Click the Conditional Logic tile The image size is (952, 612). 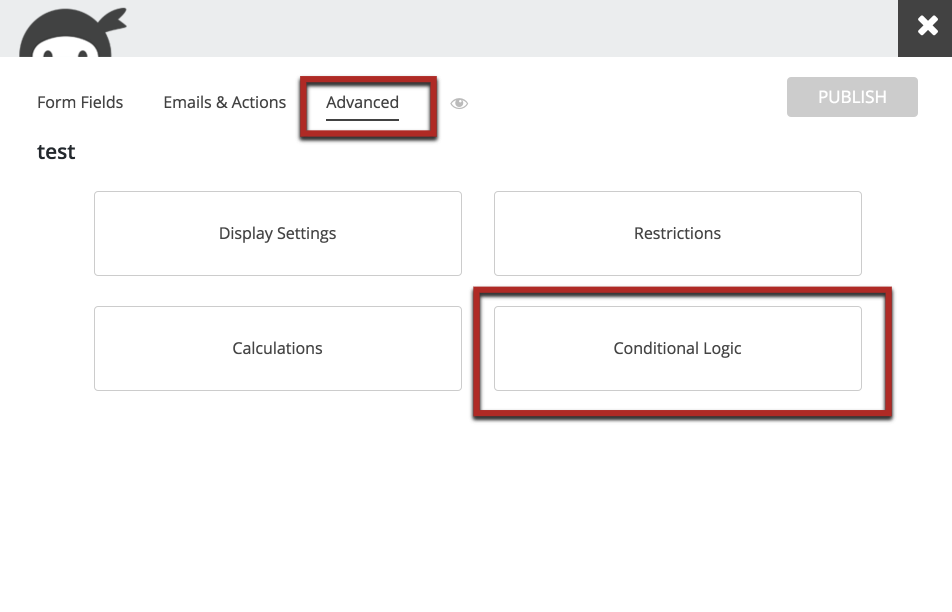[677, 348]
